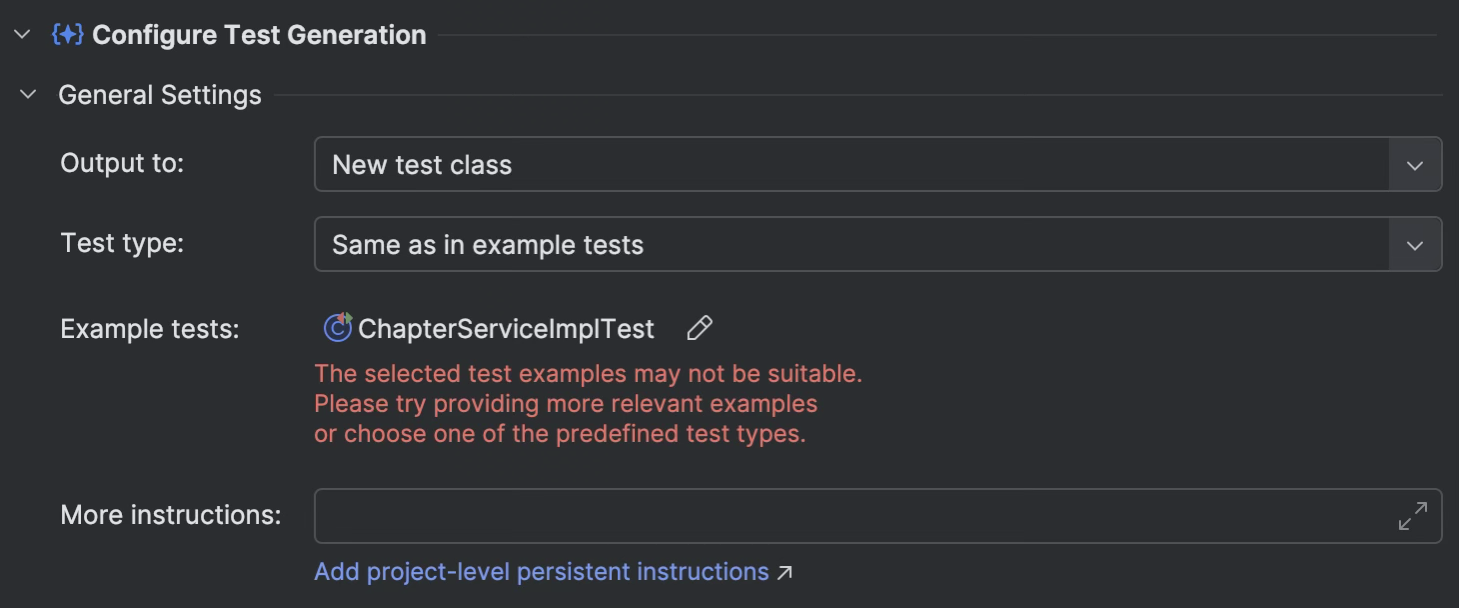Click the Test type label
The height and width of the screenshot is (608, 1459).
[x=122, y=243]
